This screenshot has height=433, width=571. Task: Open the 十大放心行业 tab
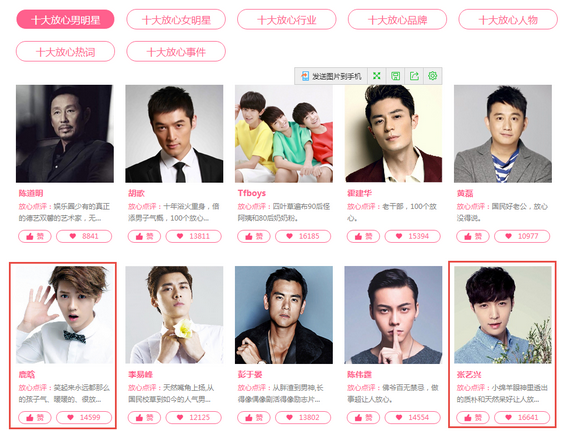click(x=287, y=20)
